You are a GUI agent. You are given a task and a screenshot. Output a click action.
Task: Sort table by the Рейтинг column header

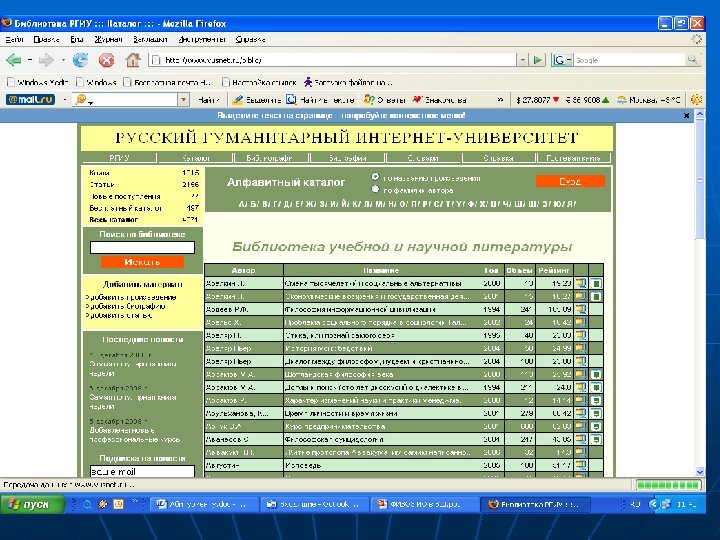click(554, 270)
